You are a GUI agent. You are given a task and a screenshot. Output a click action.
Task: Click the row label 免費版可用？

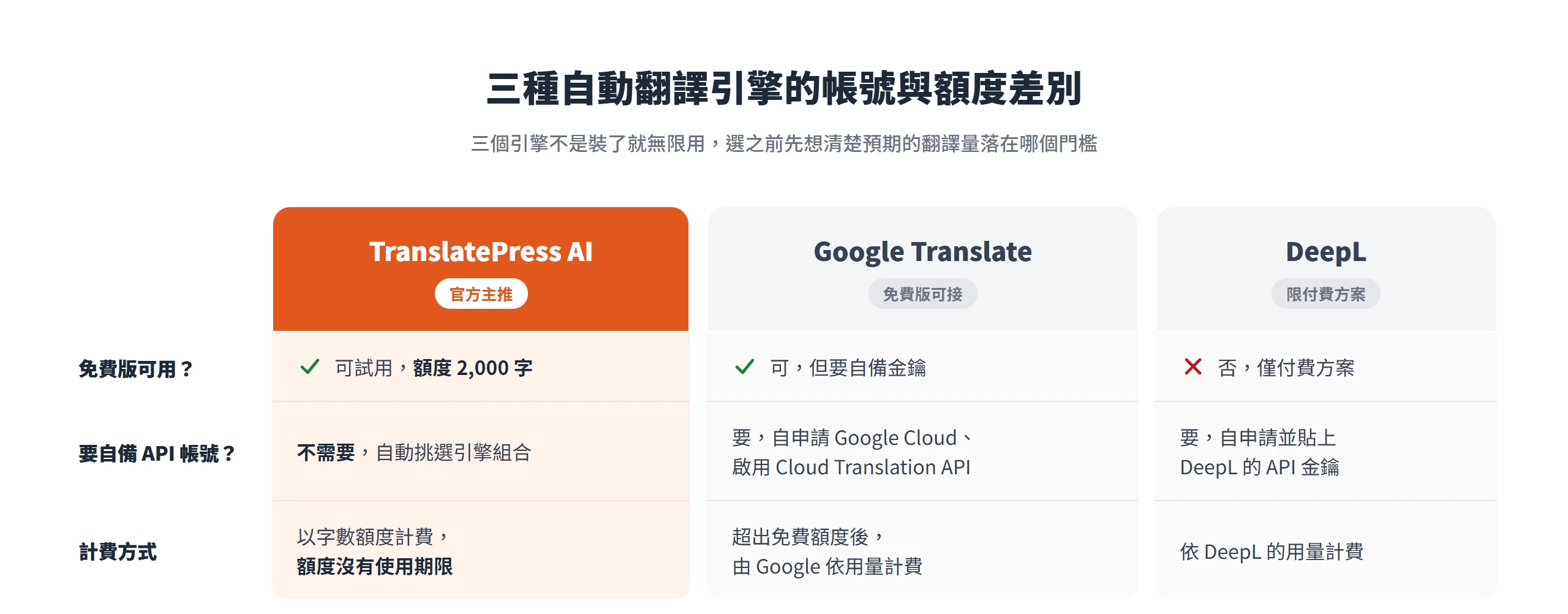[x=136, y=369]
